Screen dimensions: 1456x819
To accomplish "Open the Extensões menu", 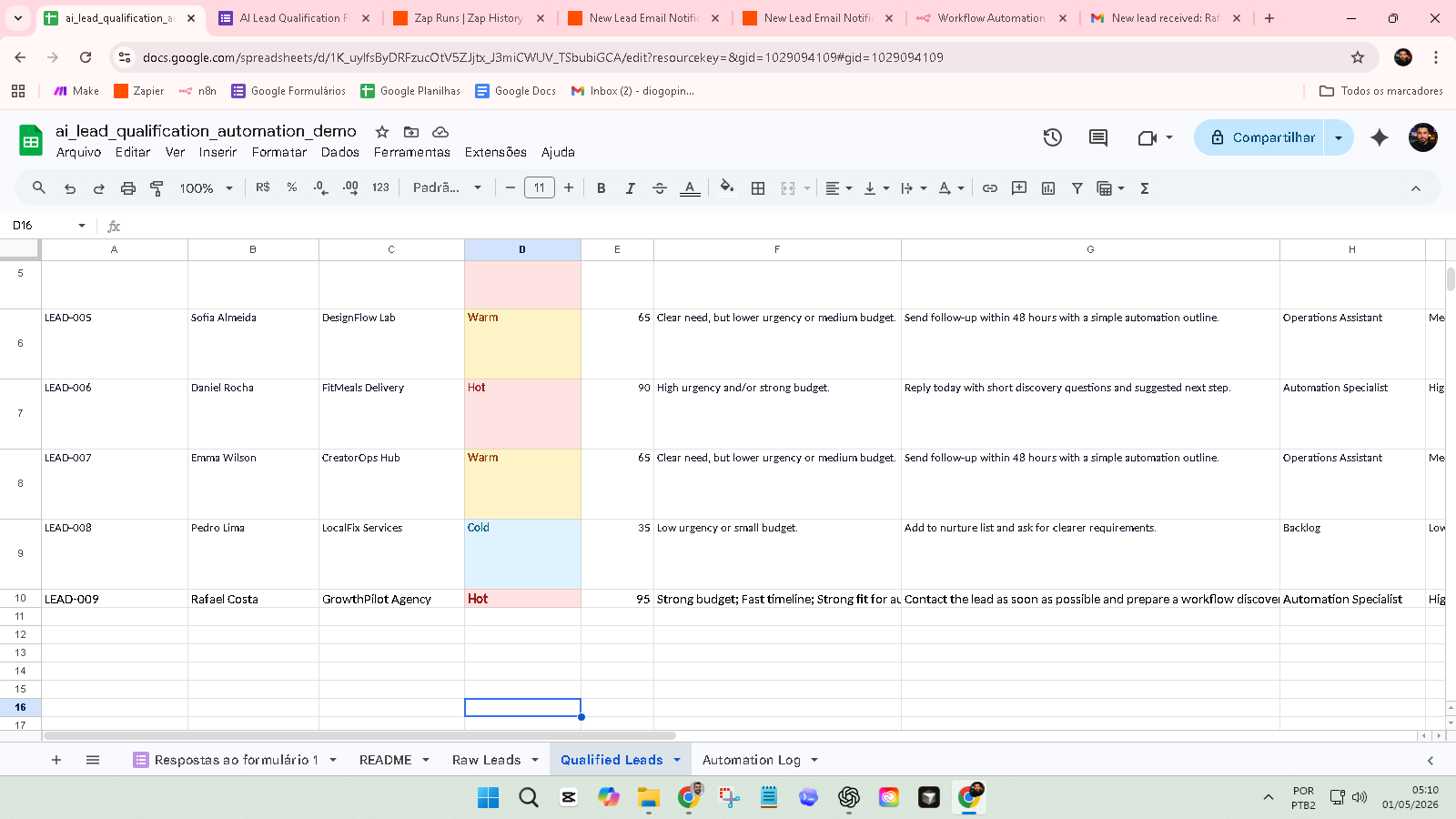I will [x=496, y=153].
